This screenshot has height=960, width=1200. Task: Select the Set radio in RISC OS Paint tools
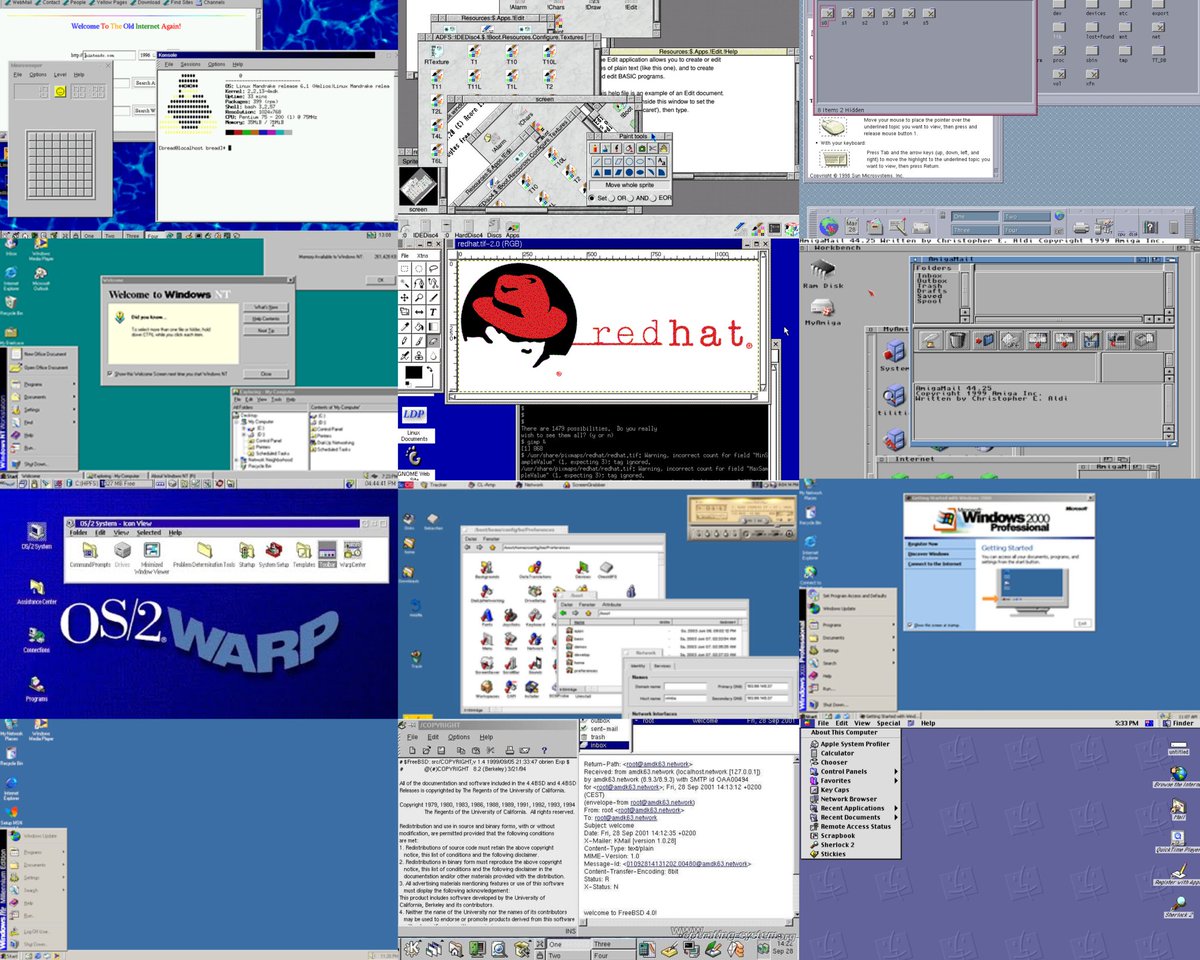click(591, 198)
